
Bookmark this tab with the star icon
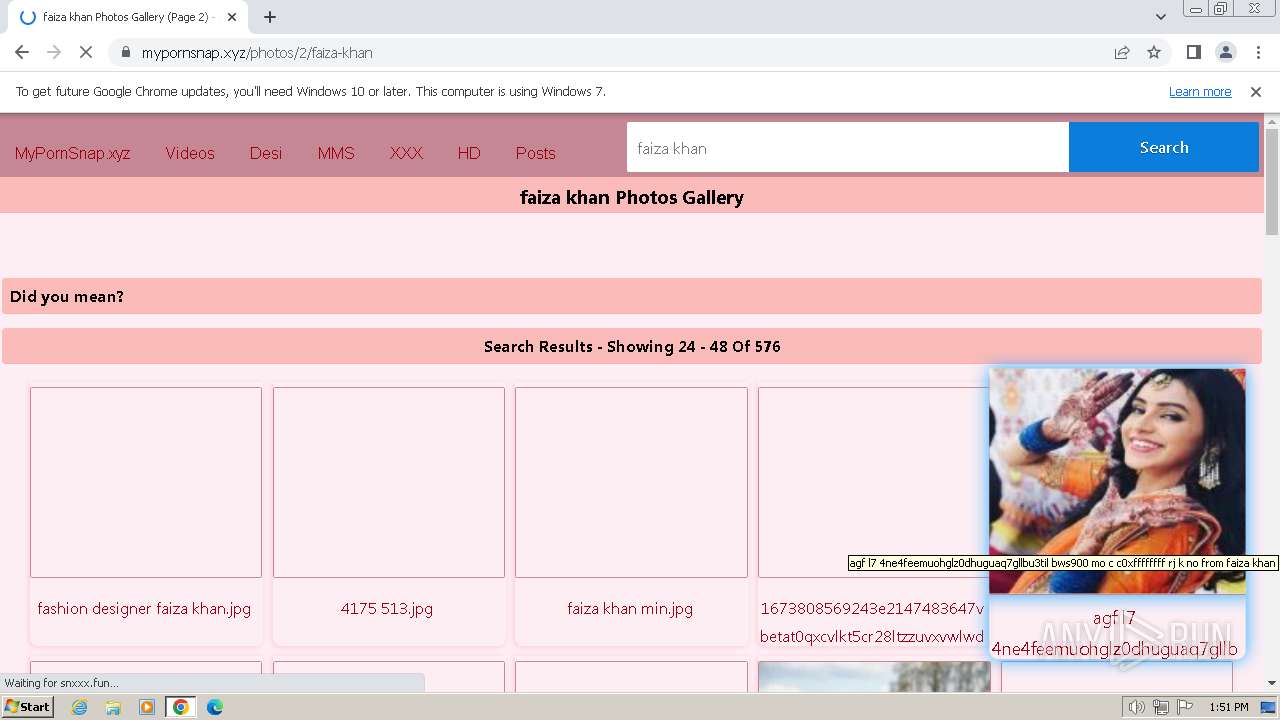1154,52
